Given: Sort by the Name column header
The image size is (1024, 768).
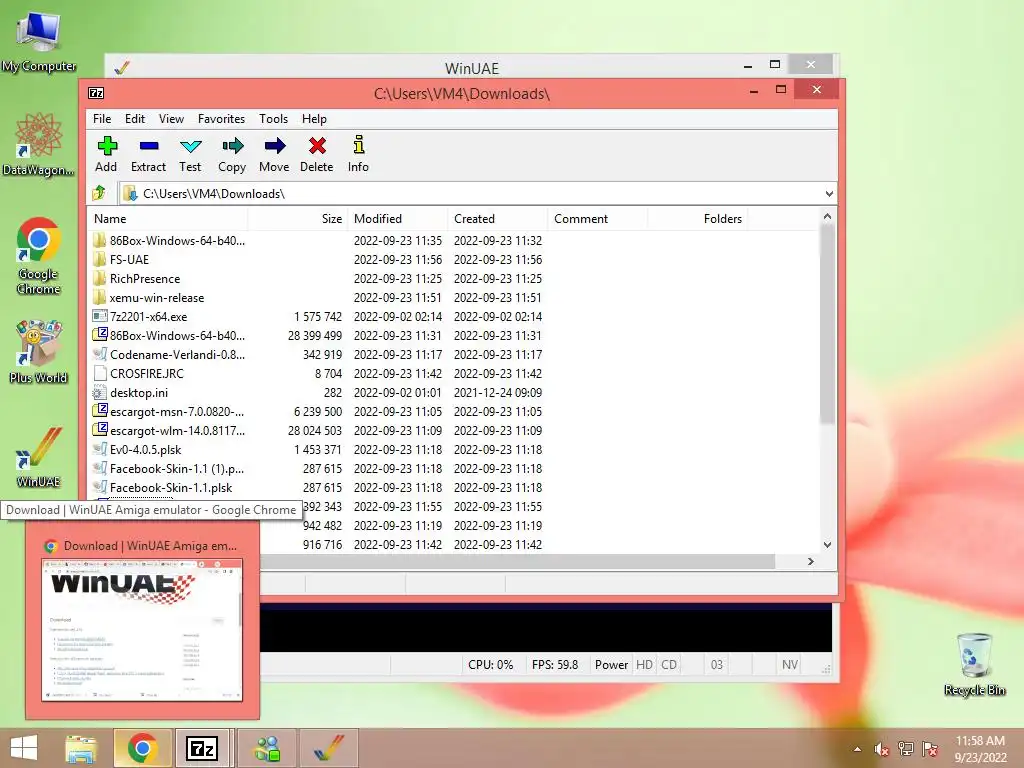Looking at the screenshot, I should pos(167,219).
